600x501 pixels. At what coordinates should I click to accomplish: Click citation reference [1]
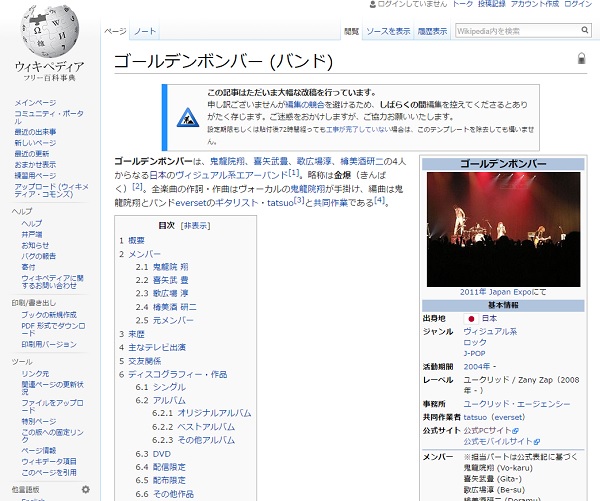coord(294,173)
